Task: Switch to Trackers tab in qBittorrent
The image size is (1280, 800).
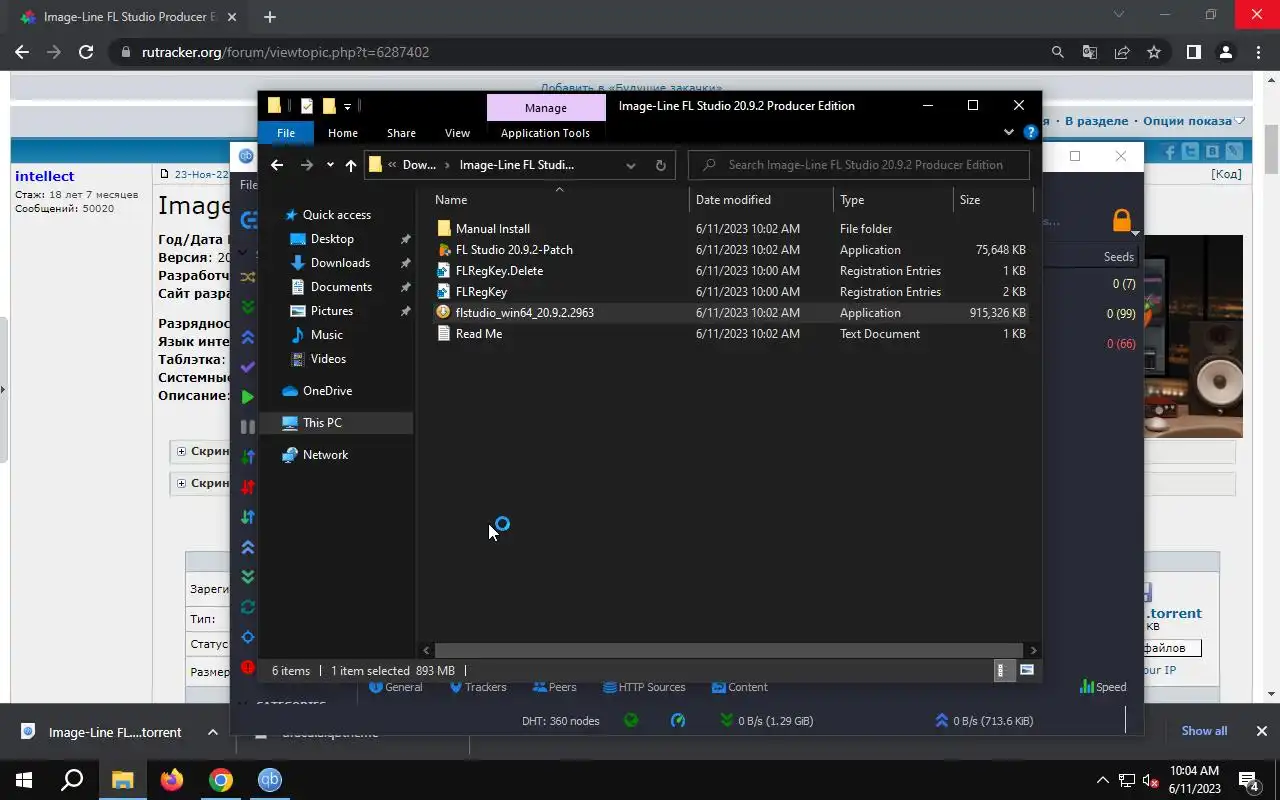Action: coord(478,687)
